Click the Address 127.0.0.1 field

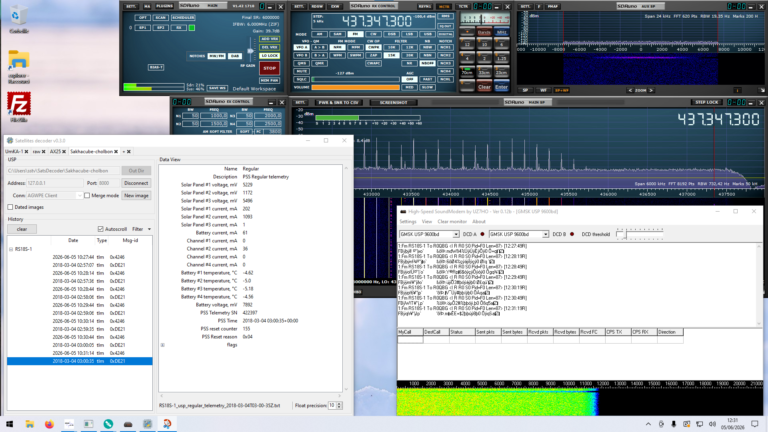point(54,183)
